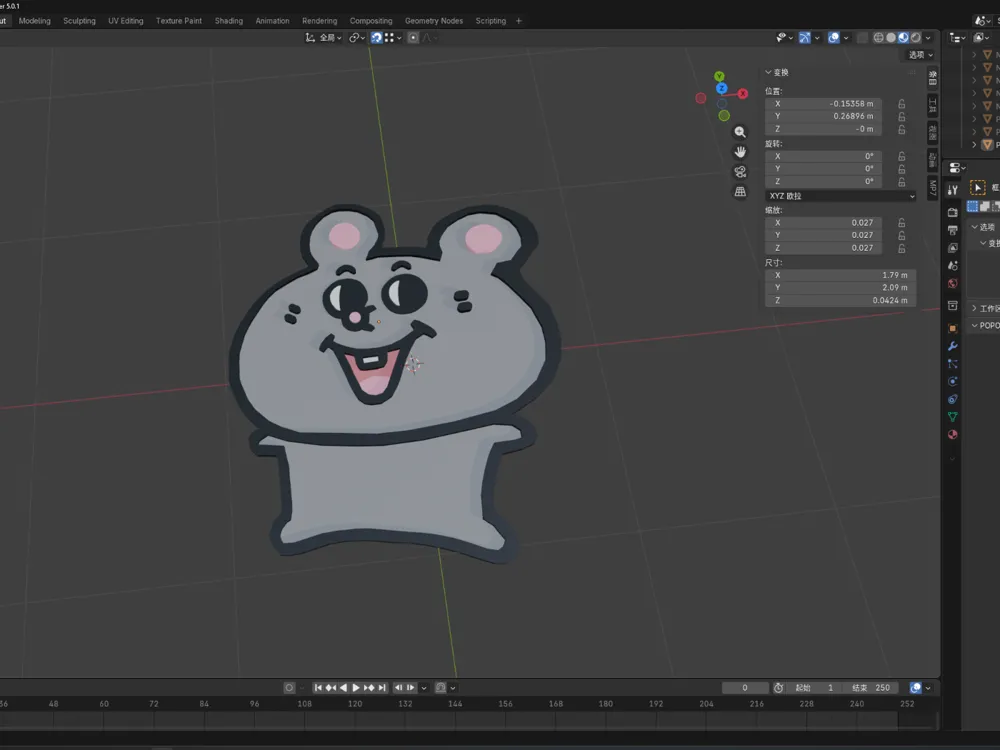
Task: Toggle the snapping magnet
Action: pos(376,38)
